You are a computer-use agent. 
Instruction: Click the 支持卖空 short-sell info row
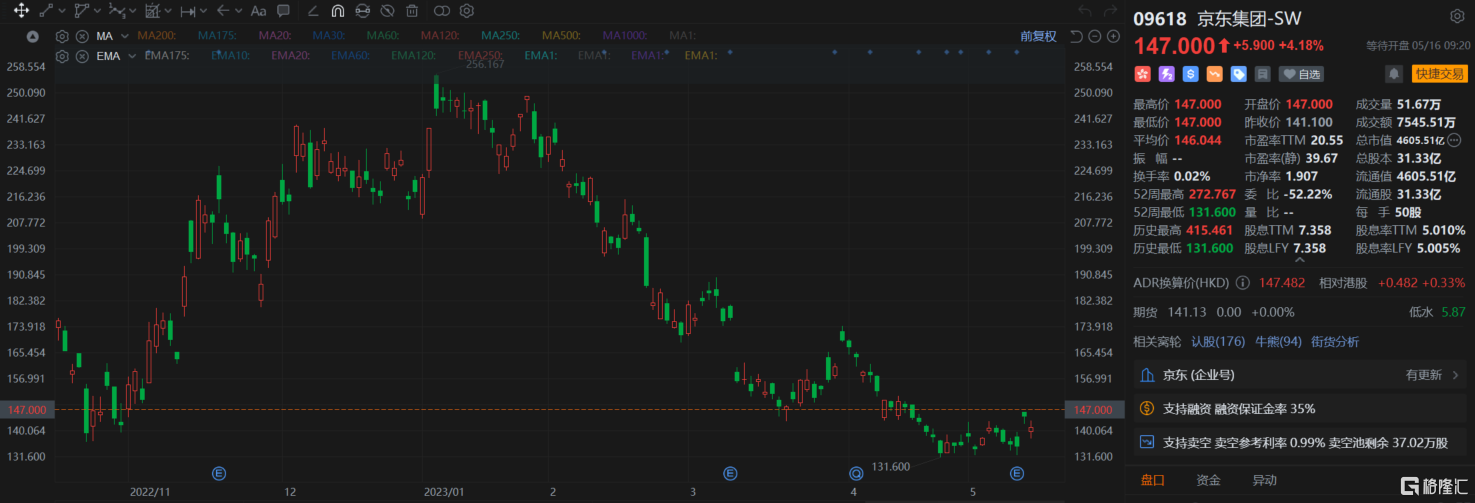(1299, 441)
